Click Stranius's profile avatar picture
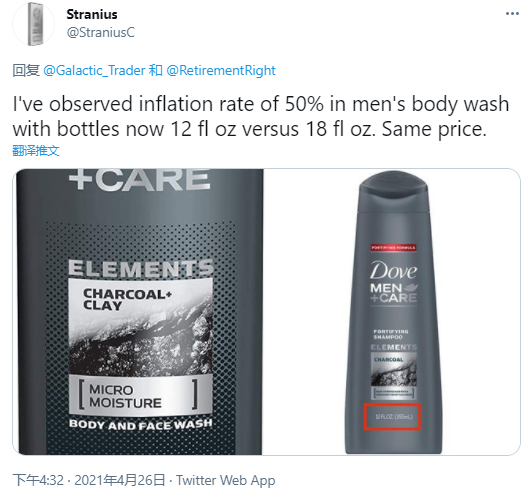 tap(34, 24)
